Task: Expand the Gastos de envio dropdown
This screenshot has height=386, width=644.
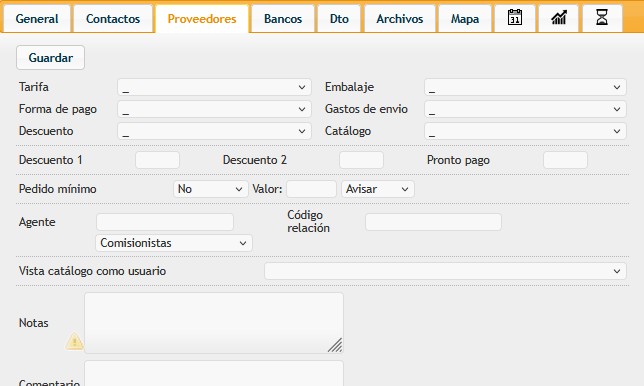Action: 525,109
